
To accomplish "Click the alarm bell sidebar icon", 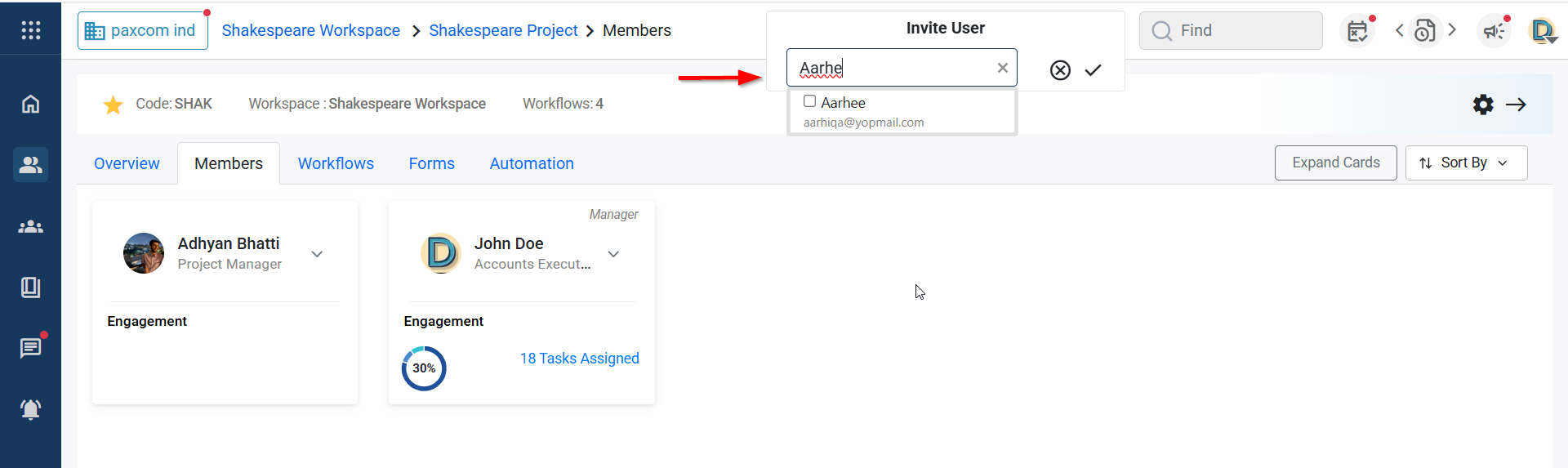I will (x=30, y=409).
